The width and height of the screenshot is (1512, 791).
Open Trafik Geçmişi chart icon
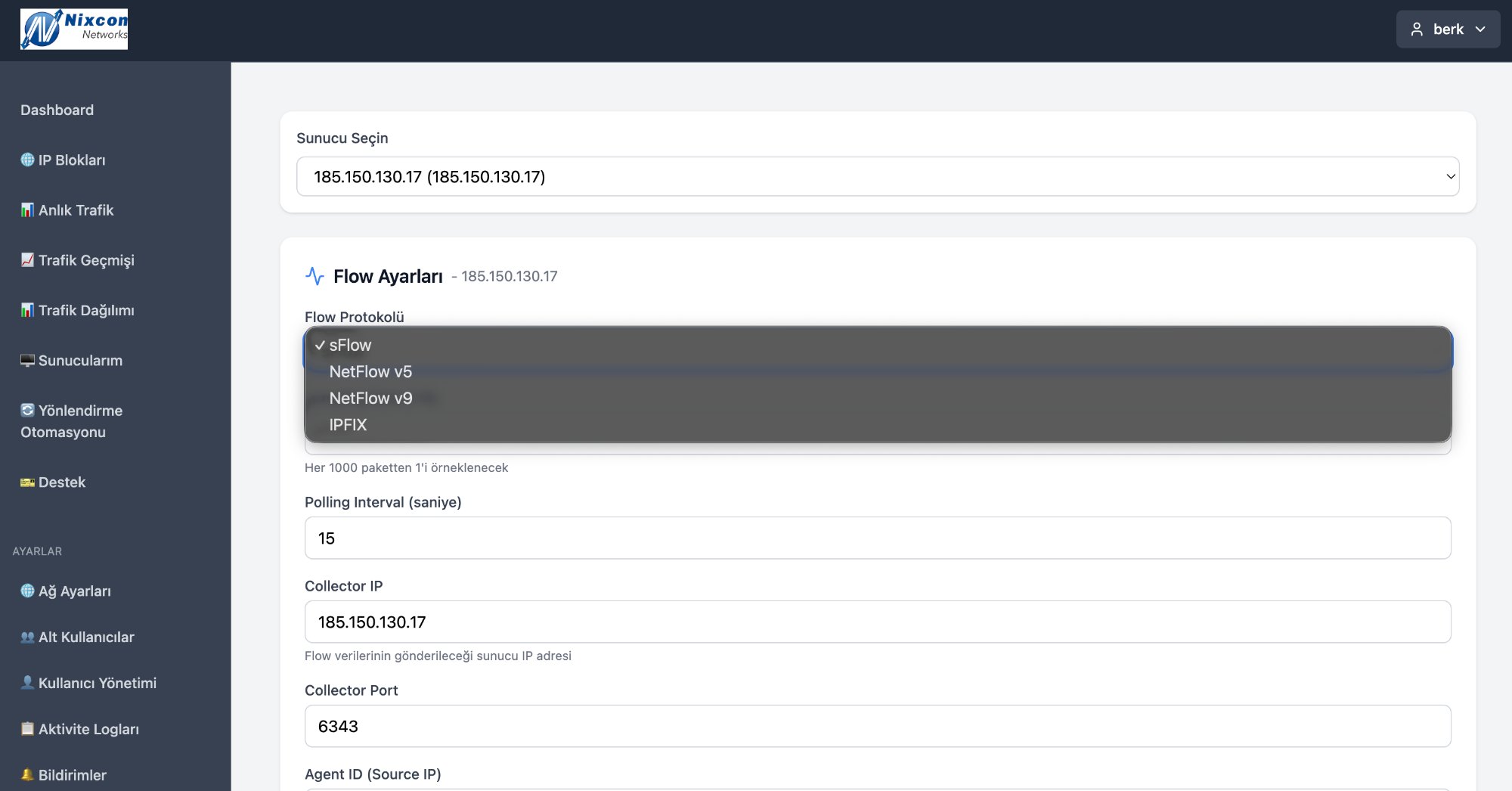27,260
